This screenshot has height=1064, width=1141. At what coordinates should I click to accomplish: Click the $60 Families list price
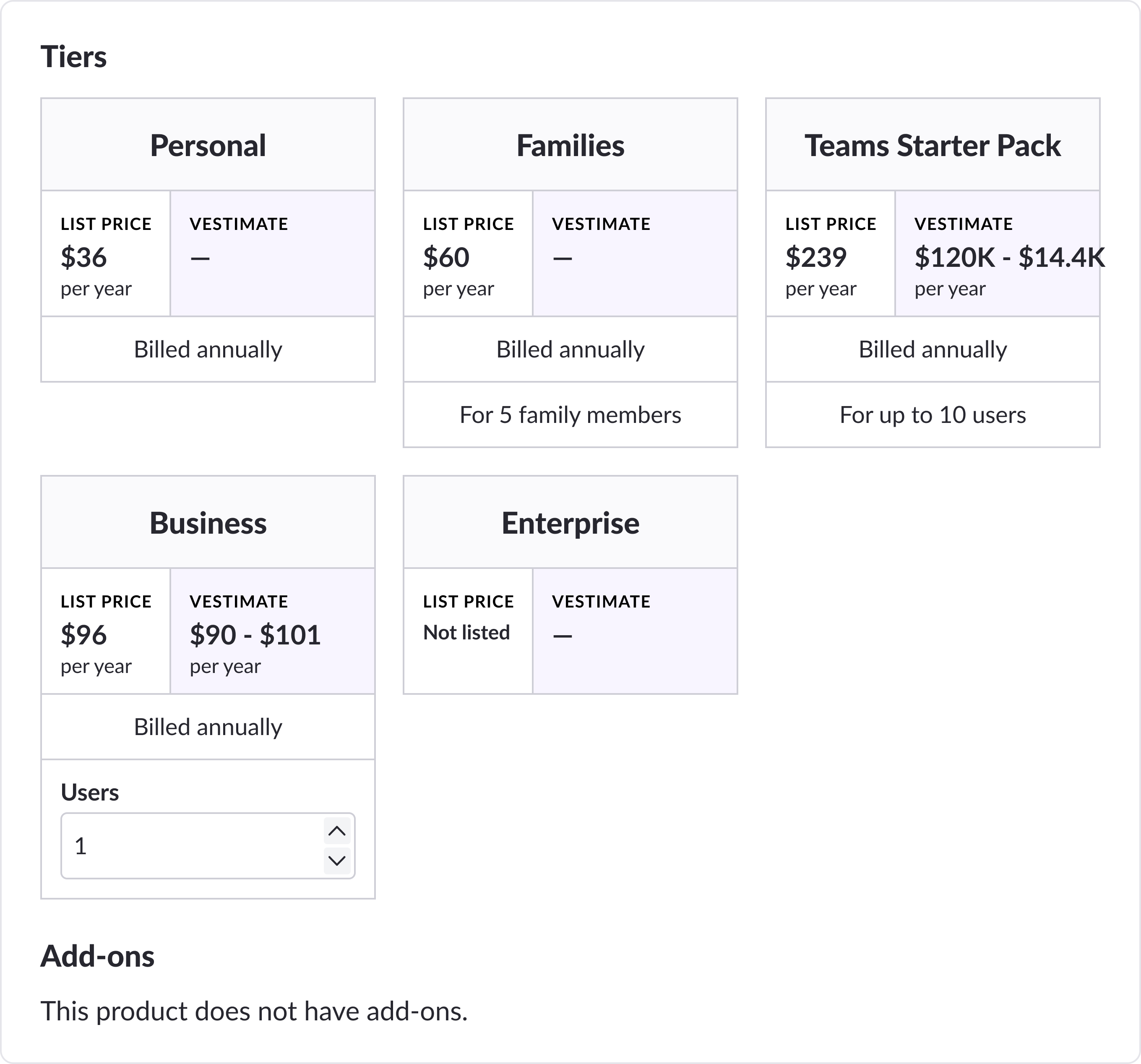(446, 257)
